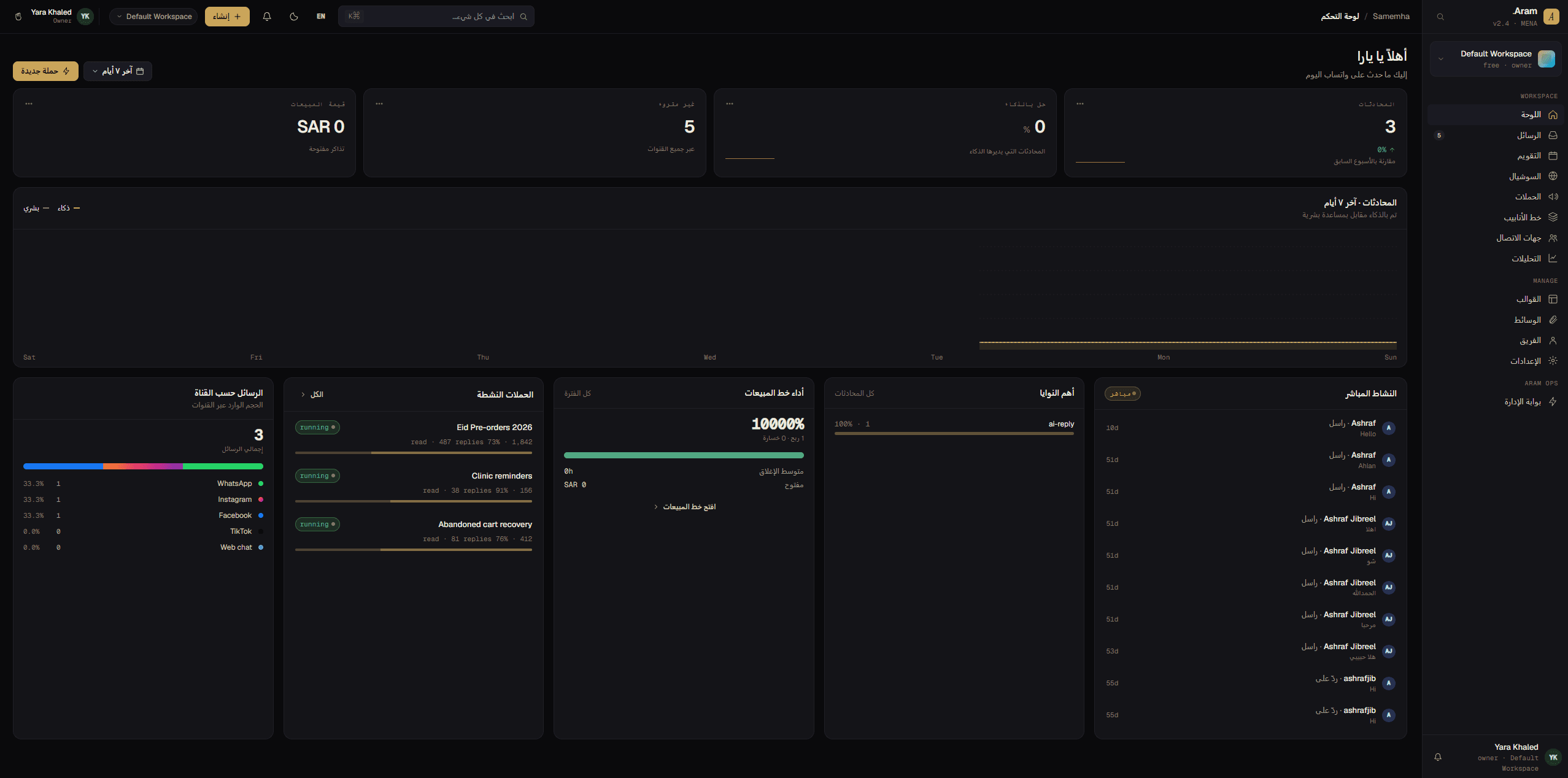Open options menu on conversations card
Screen dimensions: 1568x778
tap(1080, 104)
